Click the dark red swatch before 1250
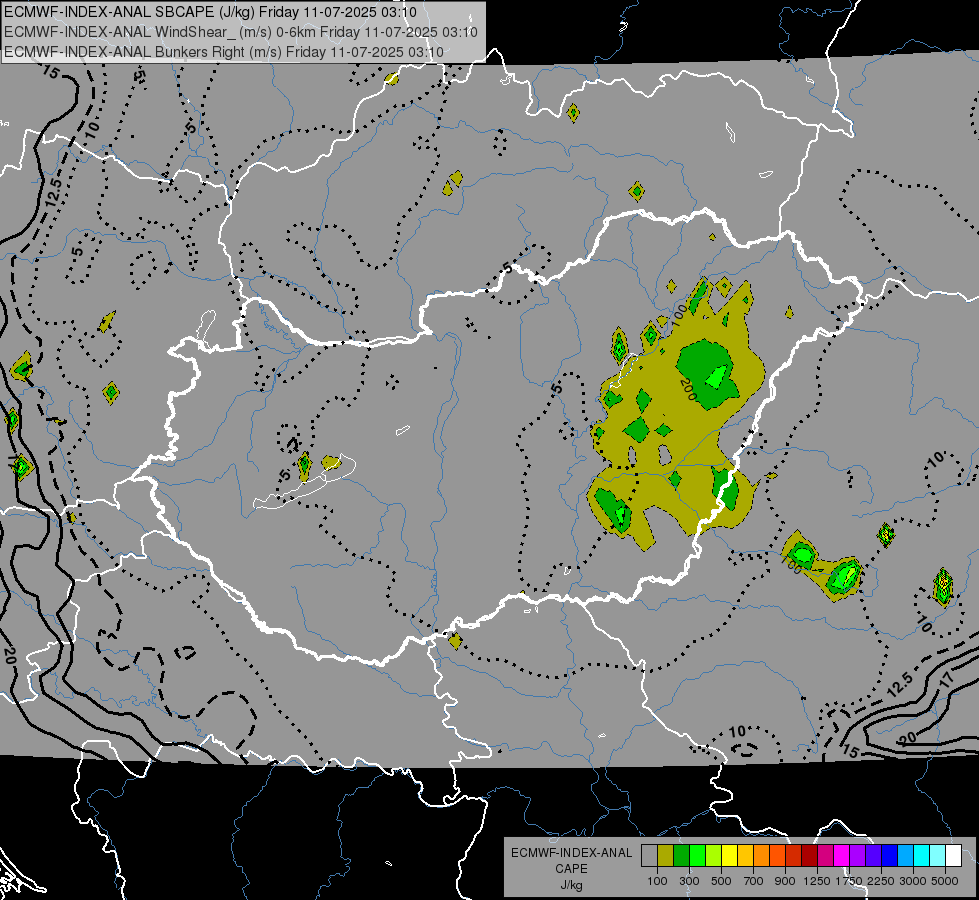This screenshot has height=900, width=979. tap(809, 855)
